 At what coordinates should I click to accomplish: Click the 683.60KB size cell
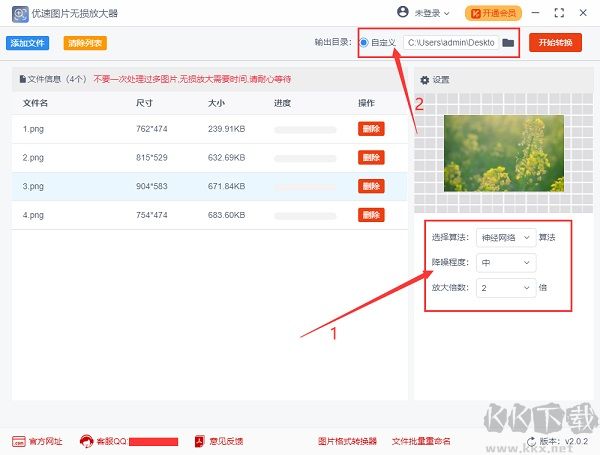[x=227, y=215]
